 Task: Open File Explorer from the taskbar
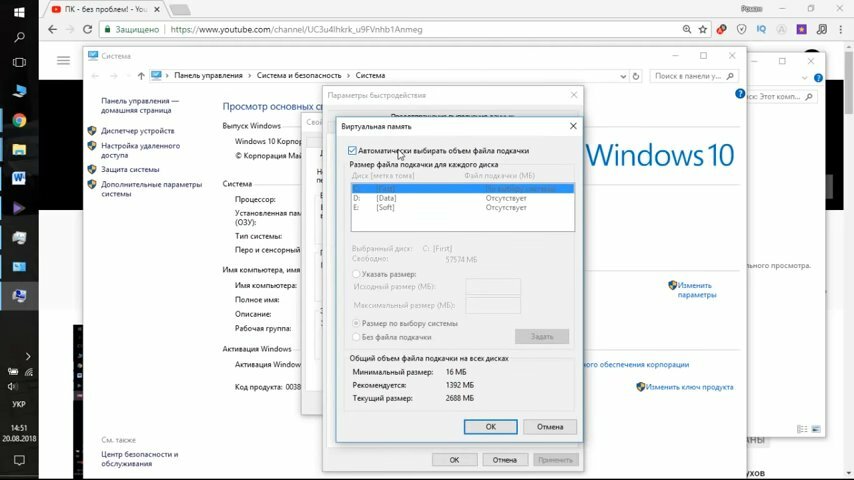coord(19,149)
